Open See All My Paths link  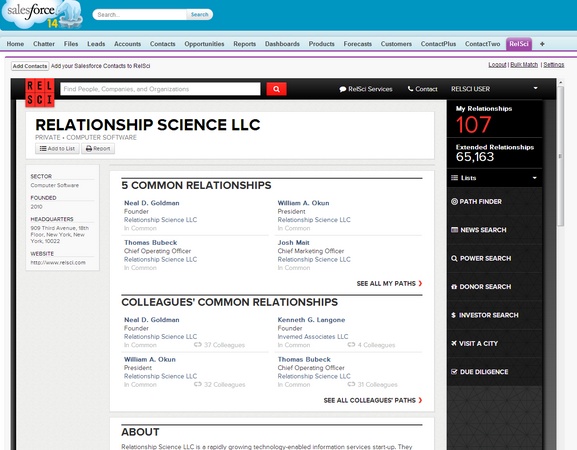click(386, 283)
